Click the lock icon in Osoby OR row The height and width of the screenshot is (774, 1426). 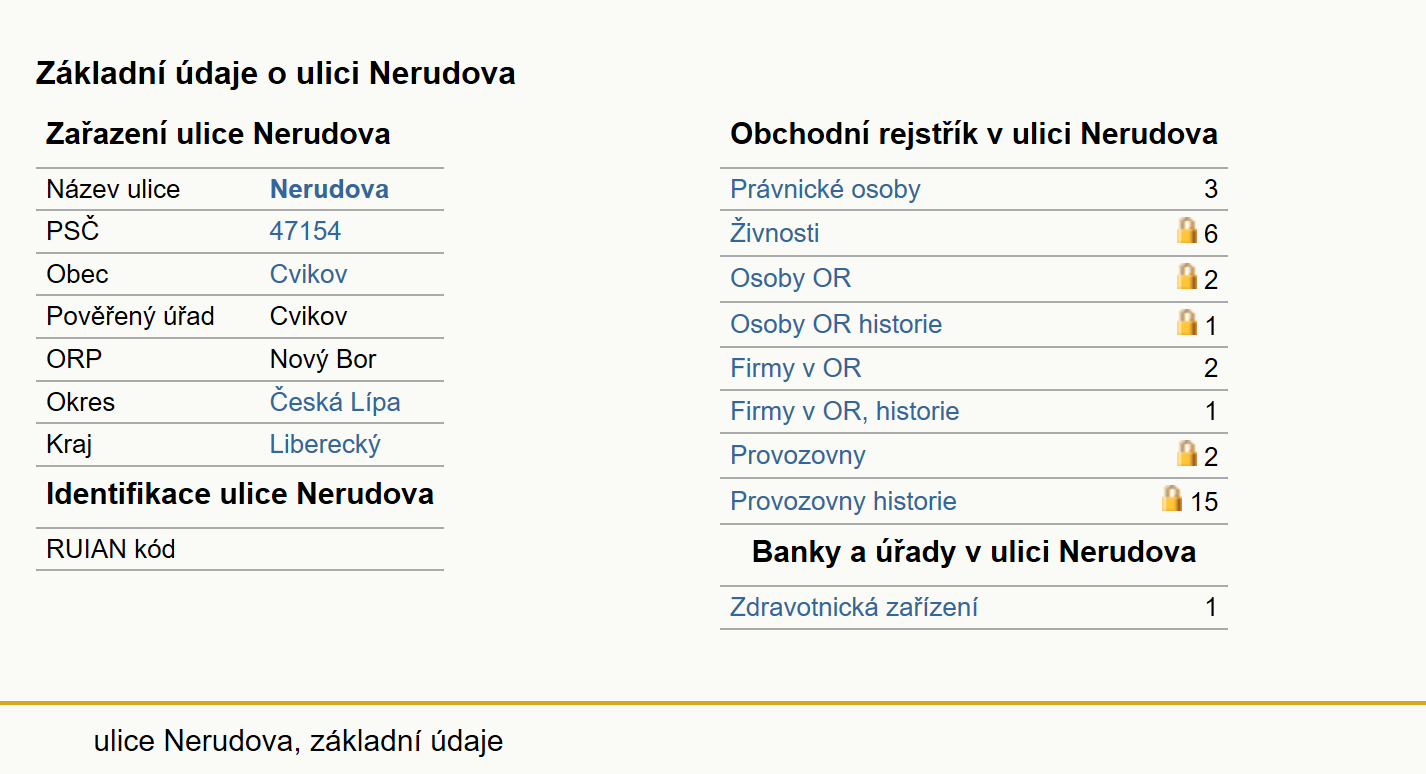(1187, 277)
